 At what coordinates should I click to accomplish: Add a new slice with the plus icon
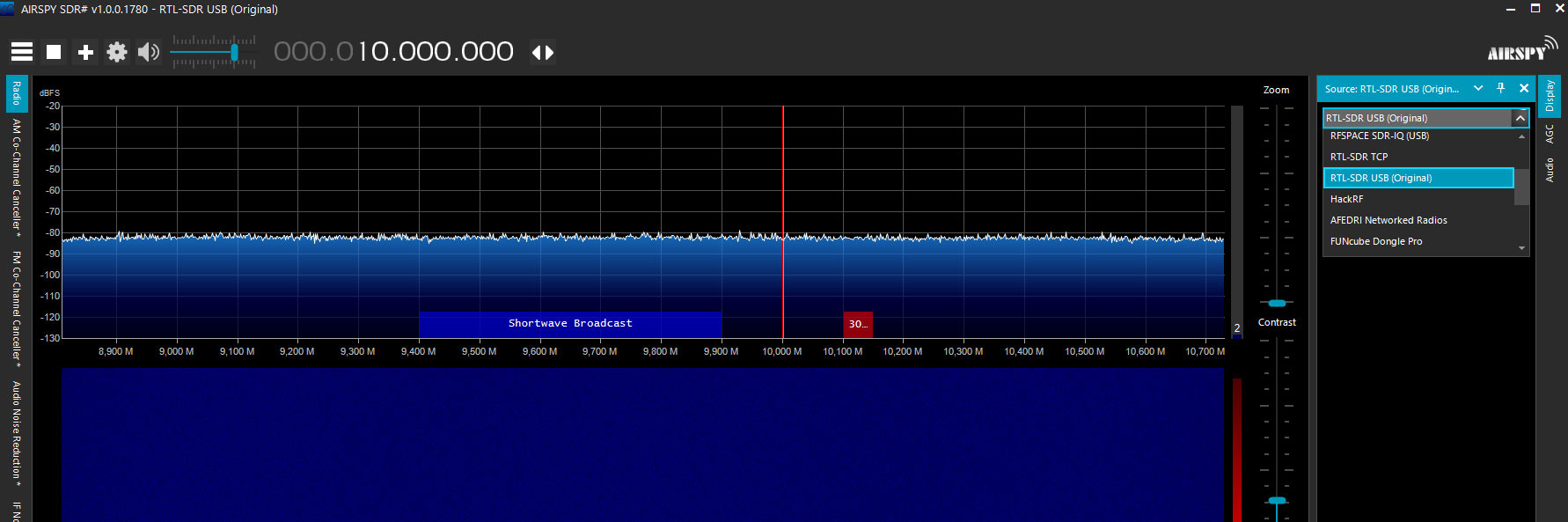coord(85,52)
